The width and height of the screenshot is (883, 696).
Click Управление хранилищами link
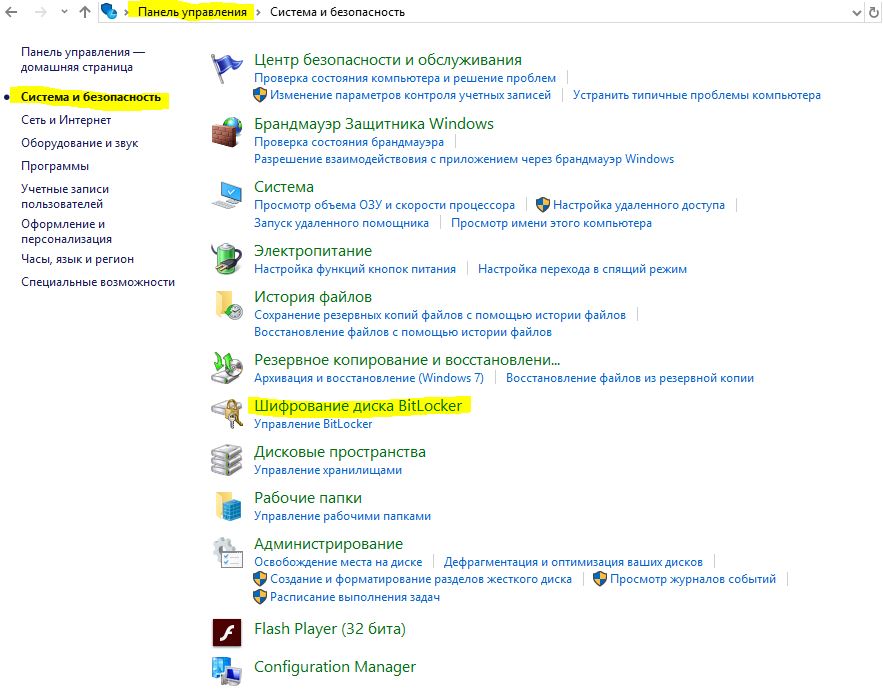[328, 470]
